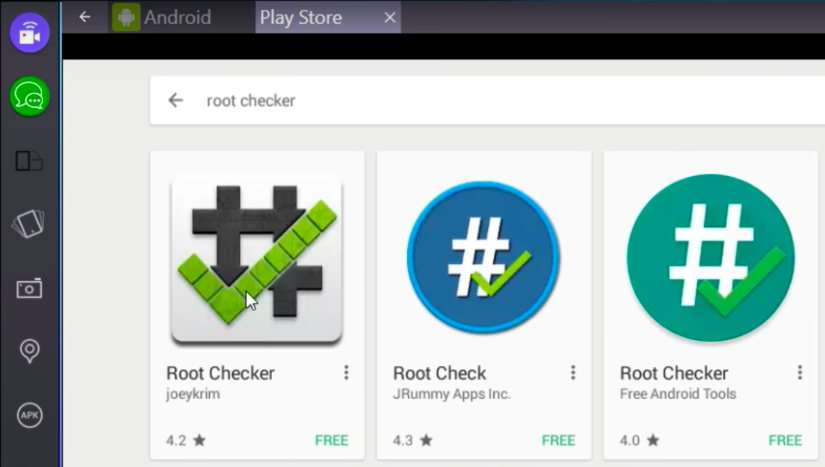825x467 pixels.
Task: Click FREE on JRummy Root Check card
Action: (558, 440)
